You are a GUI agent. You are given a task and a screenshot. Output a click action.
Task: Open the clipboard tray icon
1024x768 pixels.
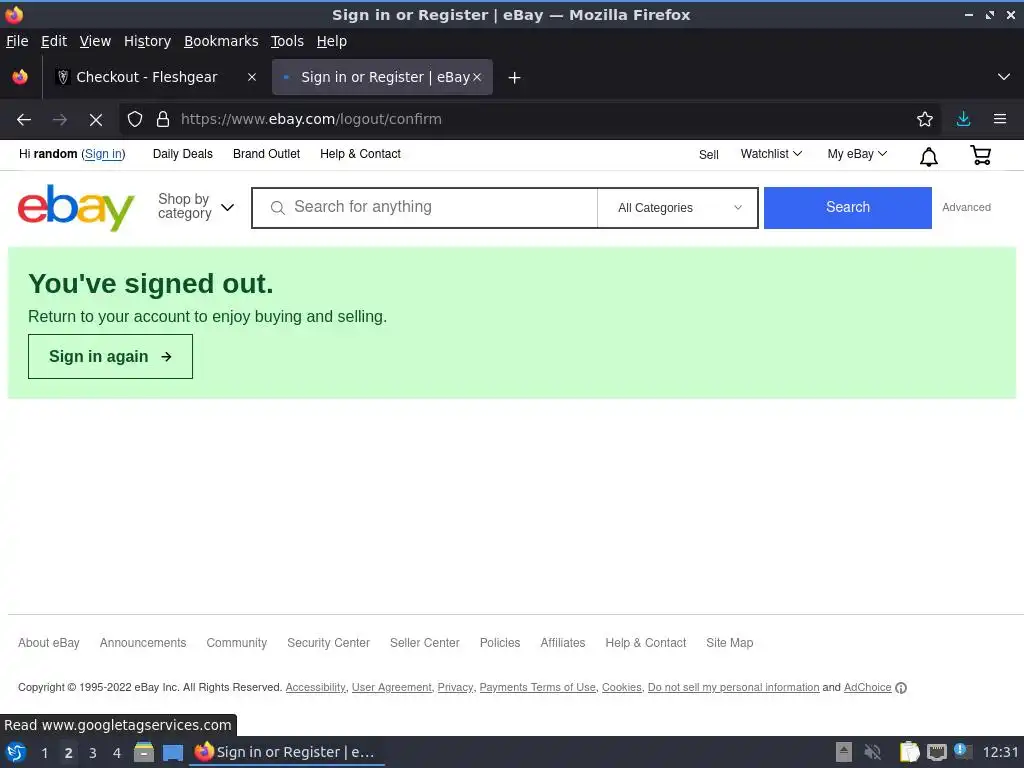(x=909, y=752)
